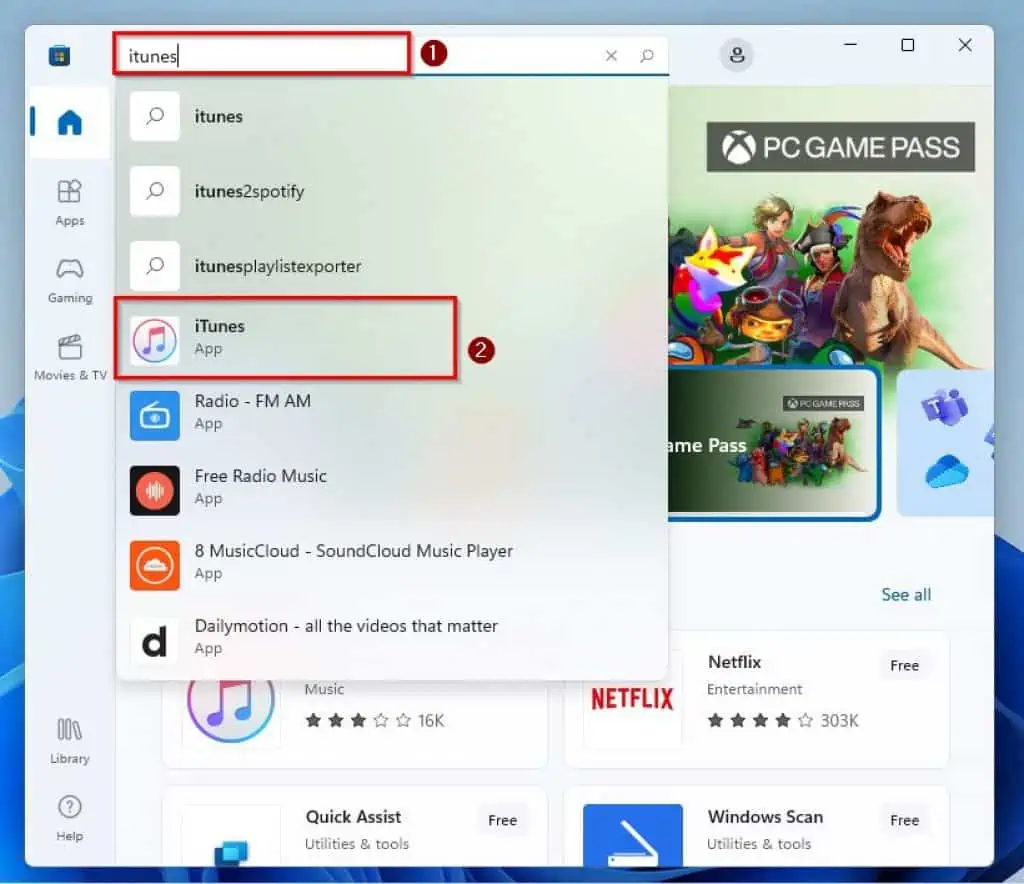
Task: Click the Radio - FM AM blue icon
Action: [x=155, y=416]
